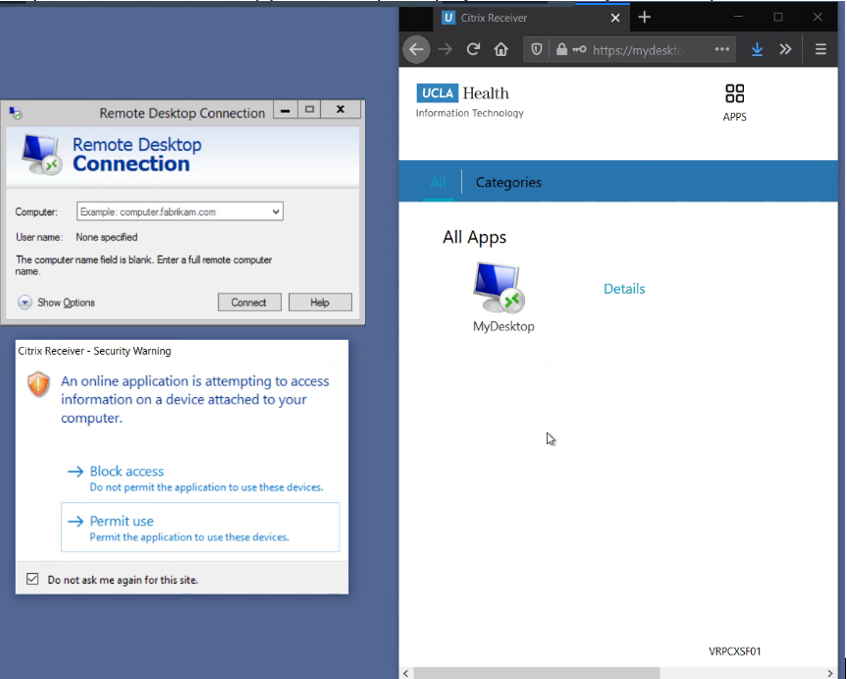Select the Citrix Receiver tab

[530, 18]
